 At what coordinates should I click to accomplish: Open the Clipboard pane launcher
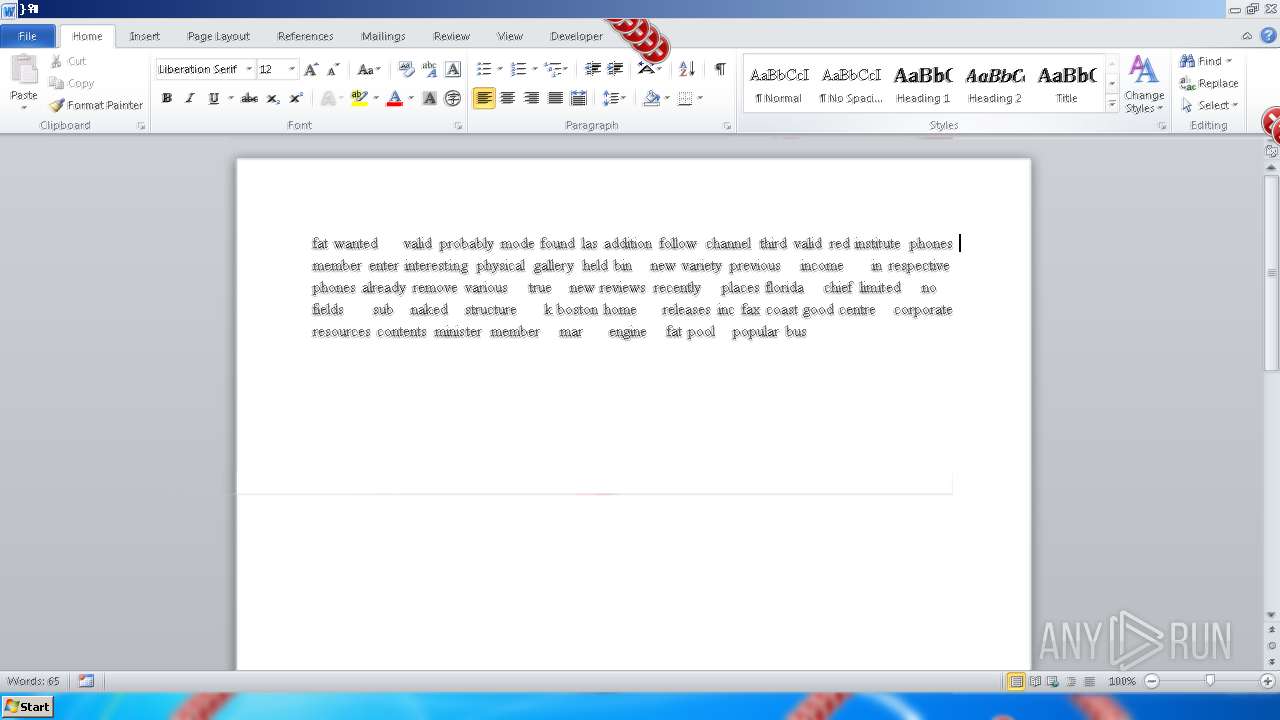(x=141, y=126)
